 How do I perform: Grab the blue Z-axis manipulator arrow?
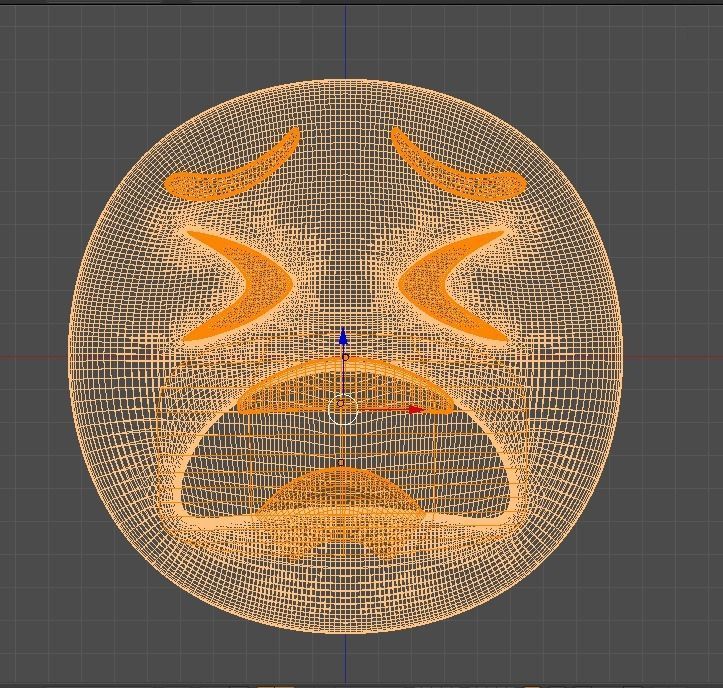coord(343,338)
